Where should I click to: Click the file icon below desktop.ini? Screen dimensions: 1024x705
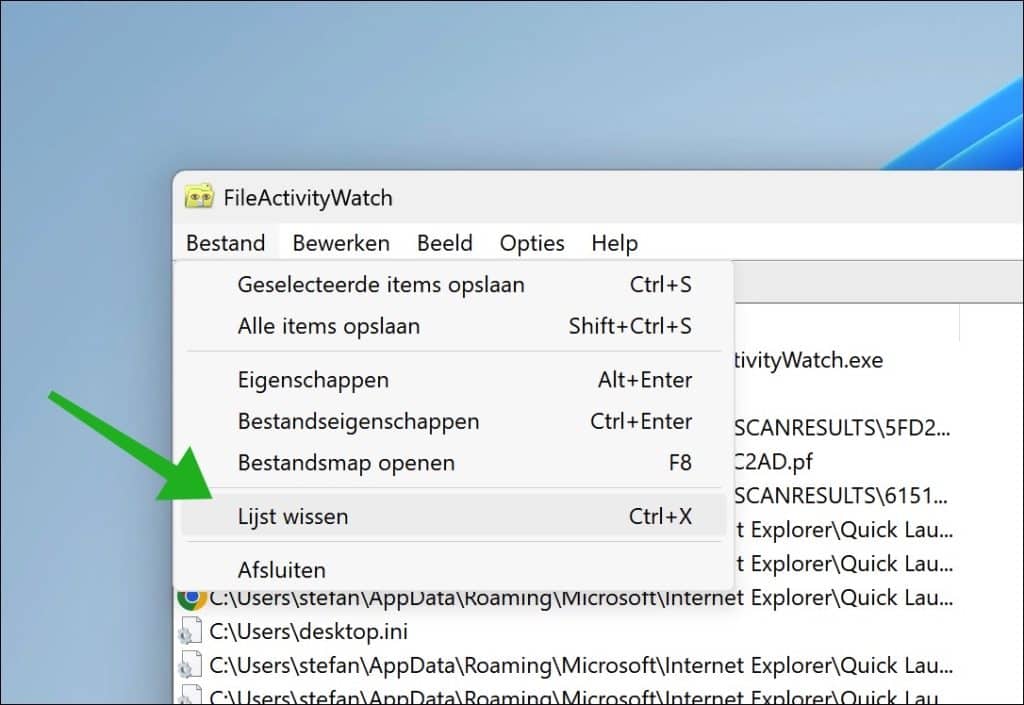[188, 665]
